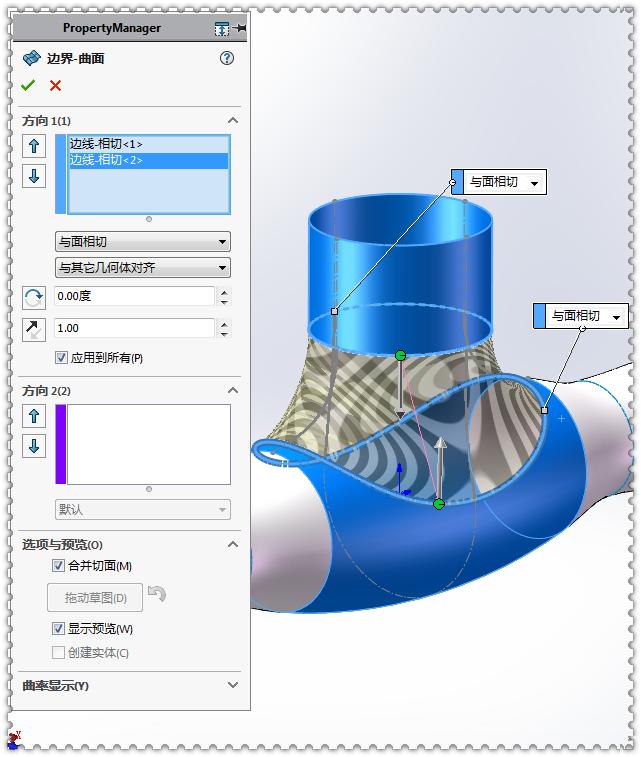Click the draft angle rotate icon
Screen dimensions: 641x757
(x=34, y=297)
